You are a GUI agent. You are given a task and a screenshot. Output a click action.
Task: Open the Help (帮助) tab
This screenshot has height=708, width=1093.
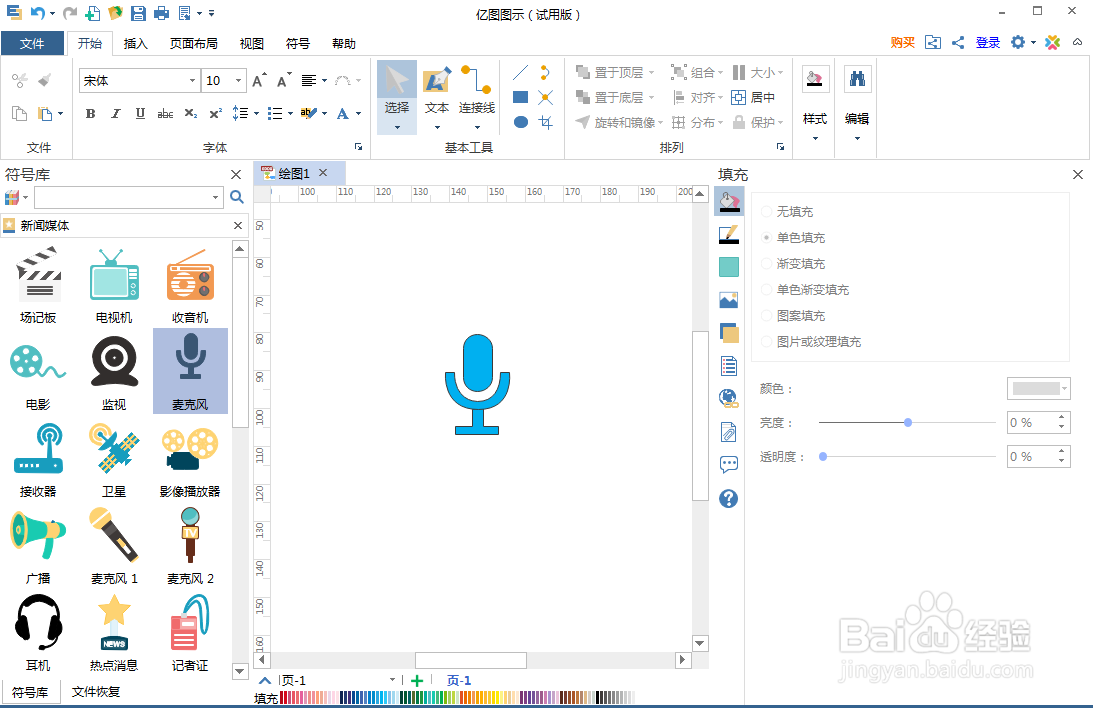point(344,43)
